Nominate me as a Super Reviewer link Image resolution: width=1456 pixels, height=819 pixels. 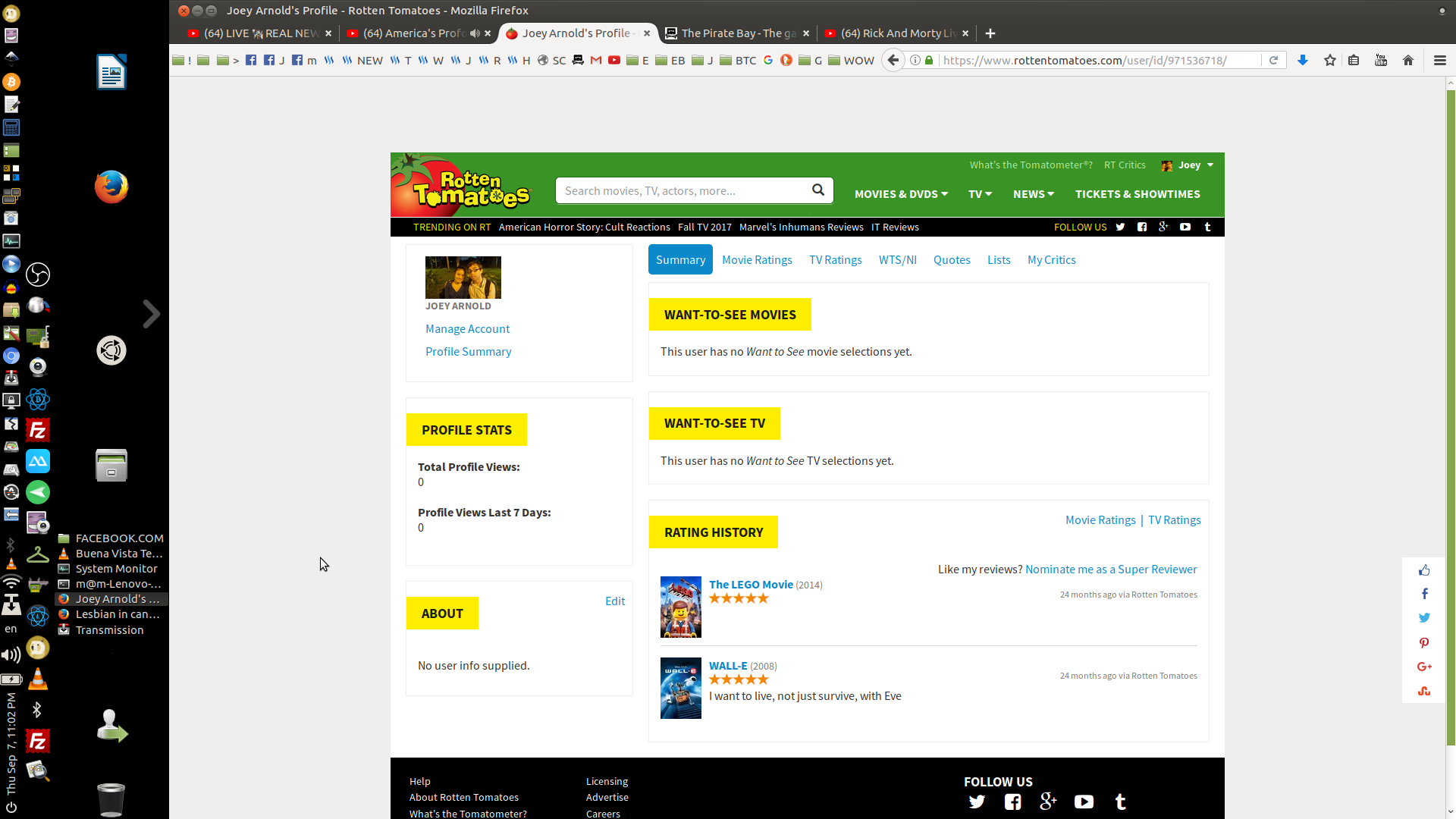[x=1111, y=570]
